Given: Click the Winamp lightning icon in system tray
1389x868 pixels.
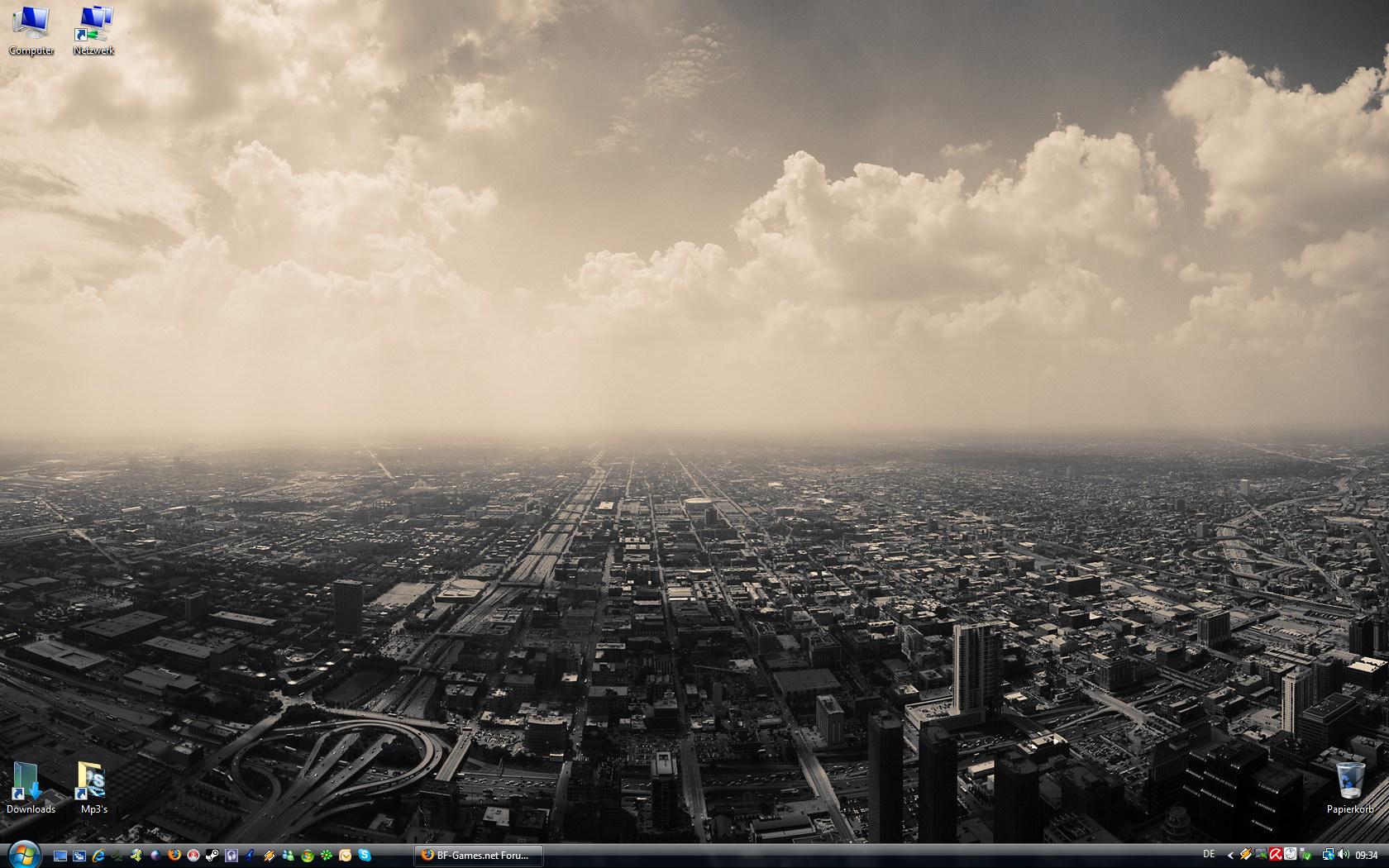Looking at the screenshot, I should click(1246, 854).
